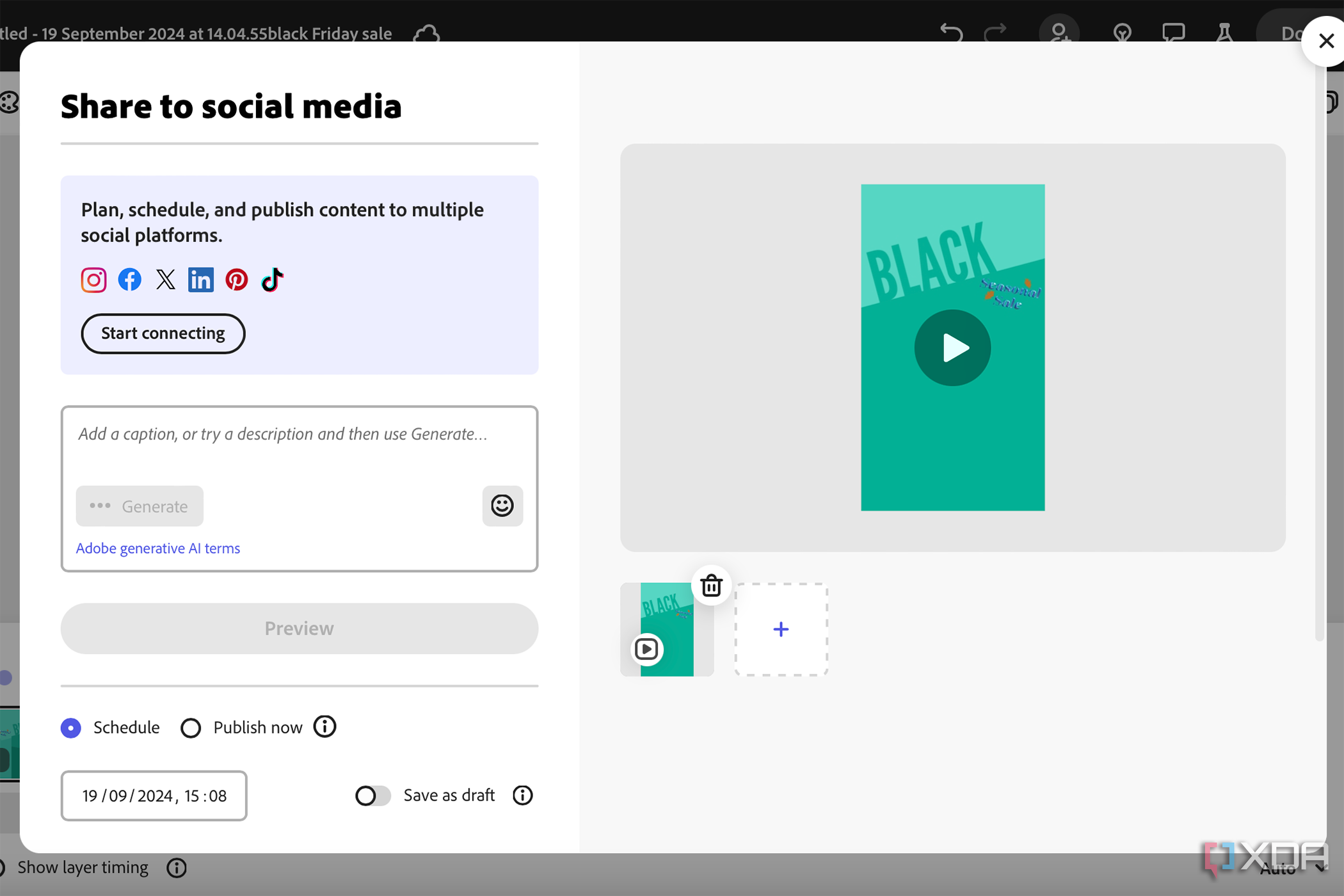Screen dimensions: 1344x896
Task: Click the add media plus button
Action: click(781, 629)
